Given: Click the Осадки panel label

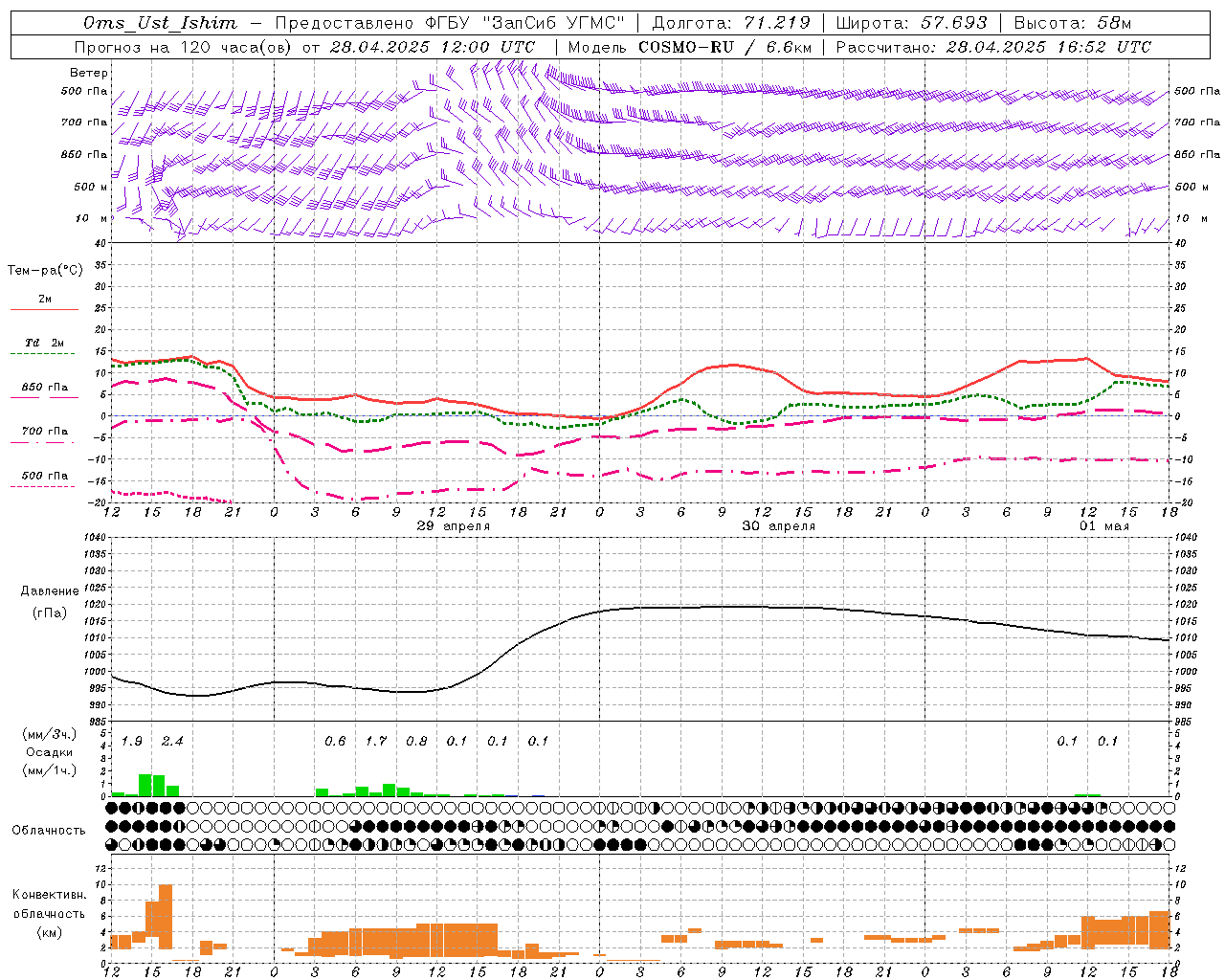Looking at the screenshot, I should pyautogui.click(x=50, y=752).
